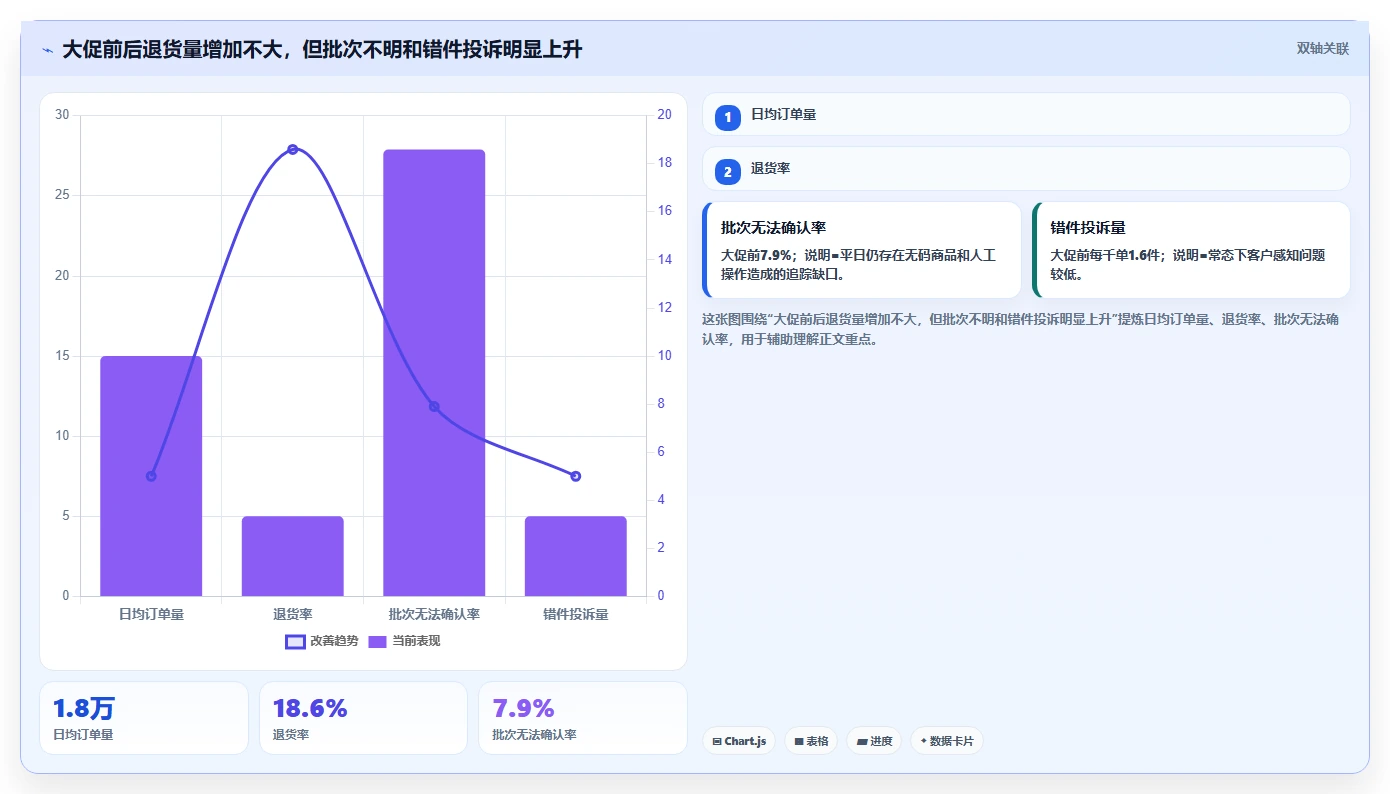The width and height of the screenshot is (1390, 794).
Task: Click the 7.9% 批次无法确认率 stat card
Action: click(583, 718)
